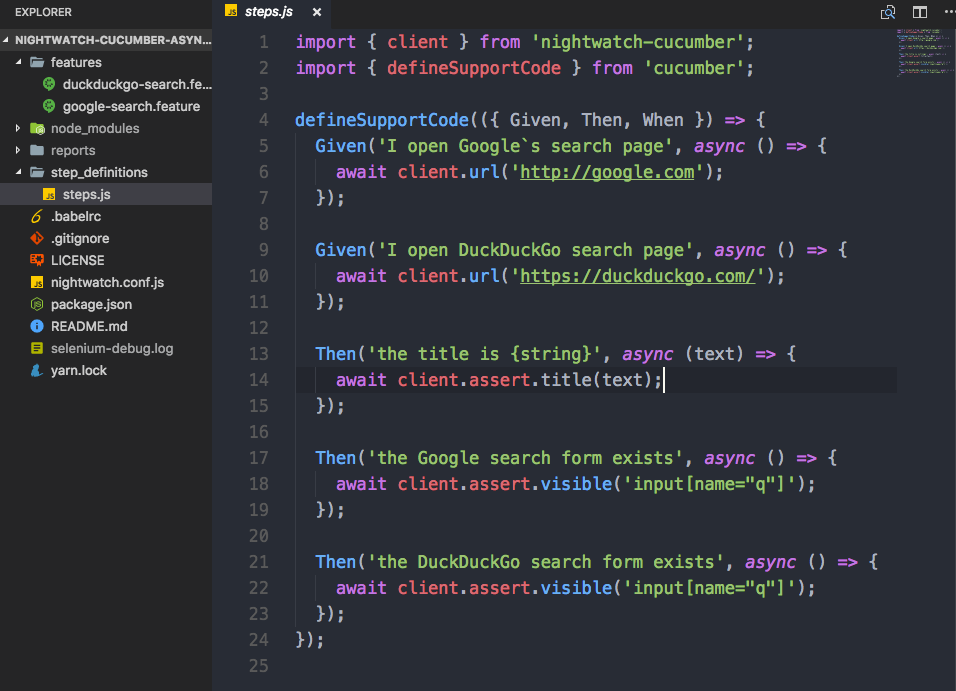Click 'the Google search form exists' string
Screen dimensions: 956x691
526,458
